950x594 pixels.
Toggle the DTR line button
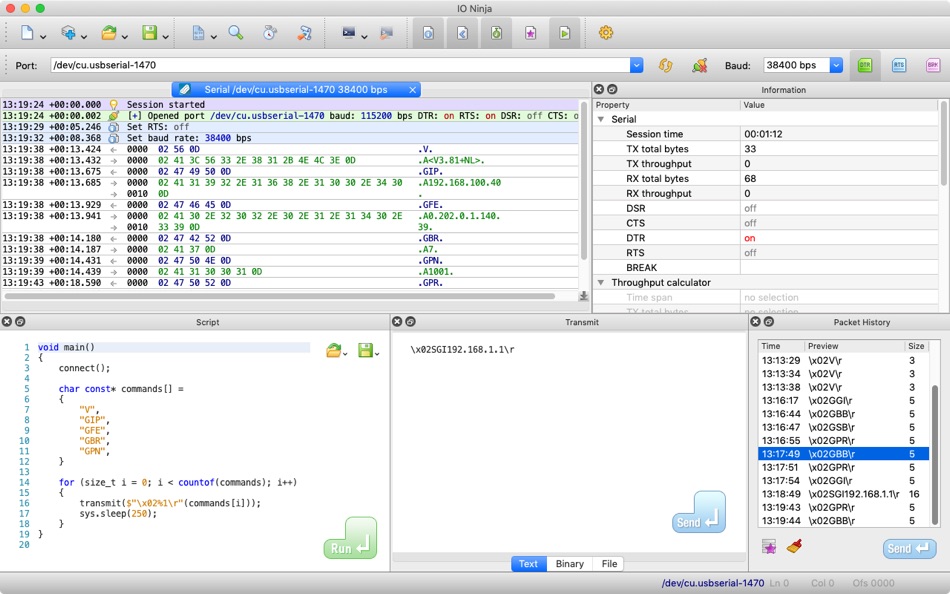pyautogui.click(x=865, y=65)
